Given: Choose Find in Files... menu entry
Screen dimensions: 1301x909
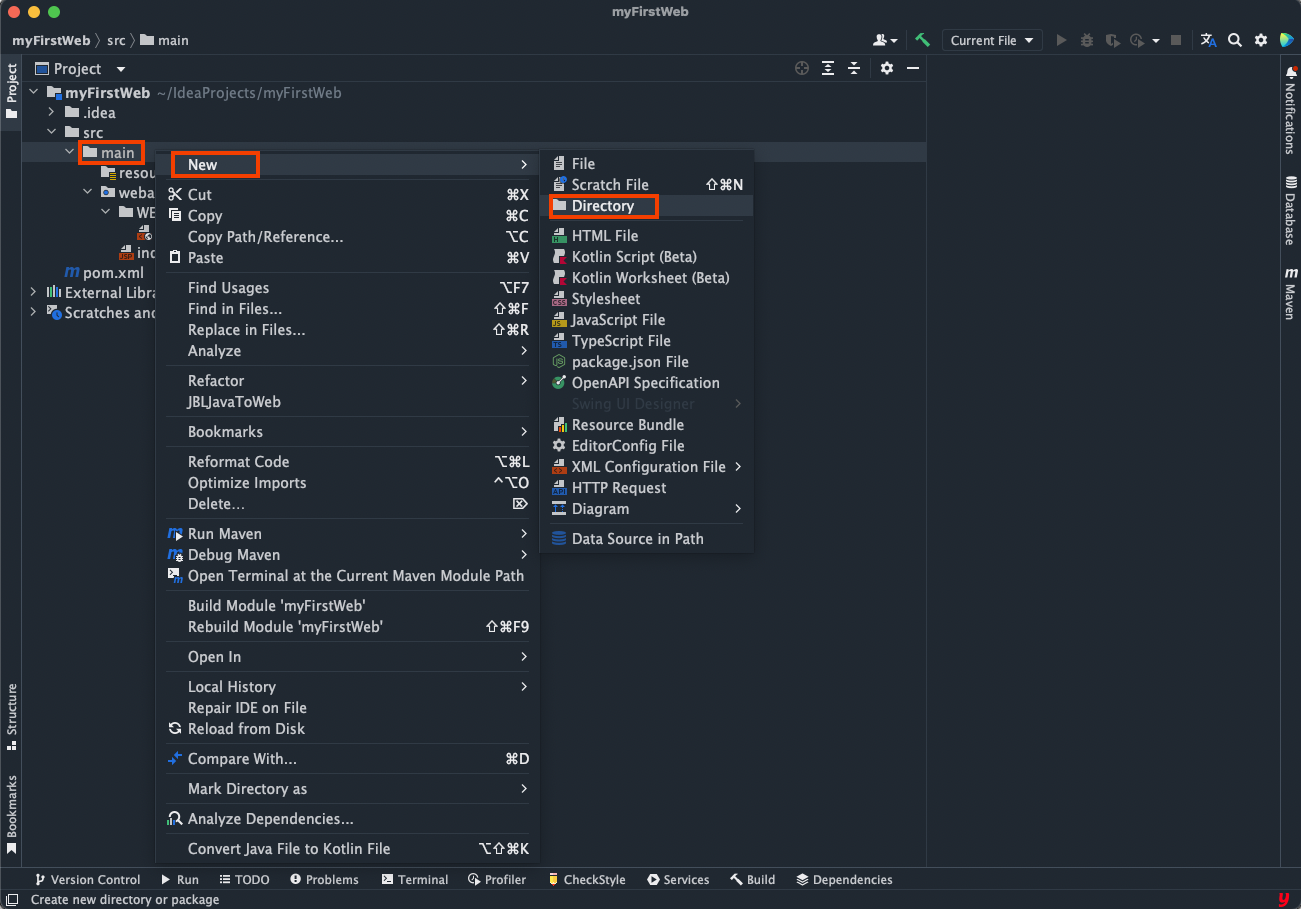Looking at the screenshot, I should (x=348, y=308).
